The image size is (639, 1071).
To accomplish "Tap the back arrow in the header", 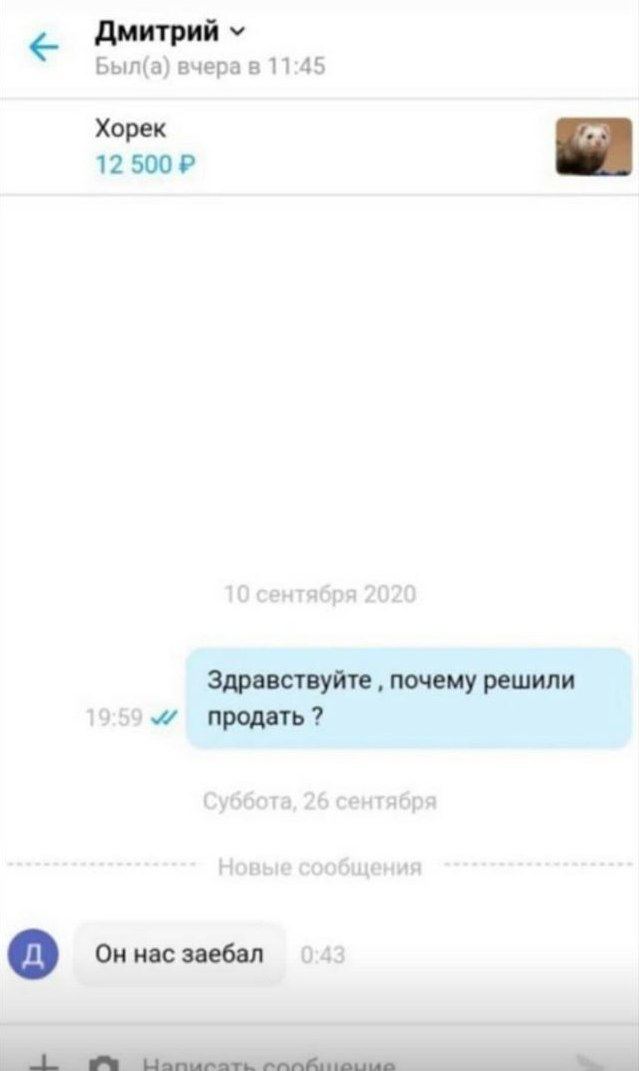I will 44,48.
